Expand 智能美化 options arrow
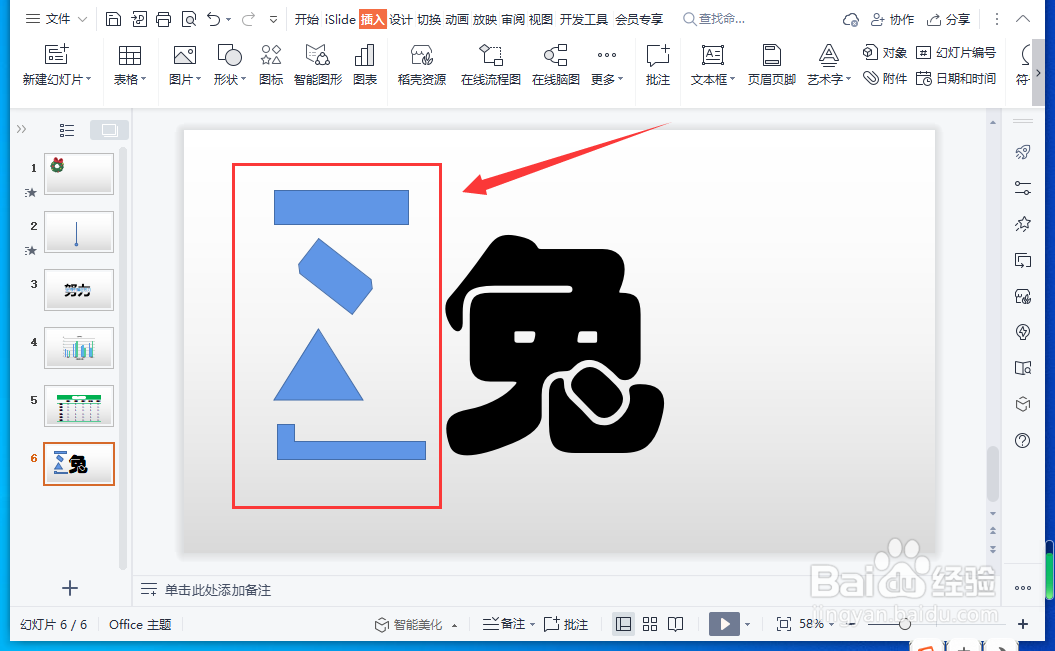This screenshot has height=651, width=1055. tap(455, 625)
